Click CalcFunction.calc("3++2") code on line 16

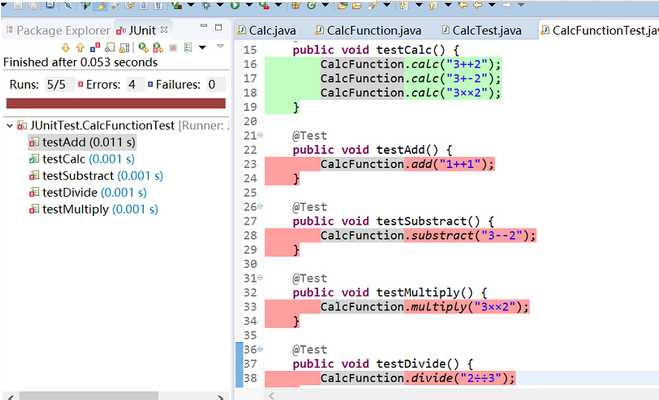click(x=411, y=64)
